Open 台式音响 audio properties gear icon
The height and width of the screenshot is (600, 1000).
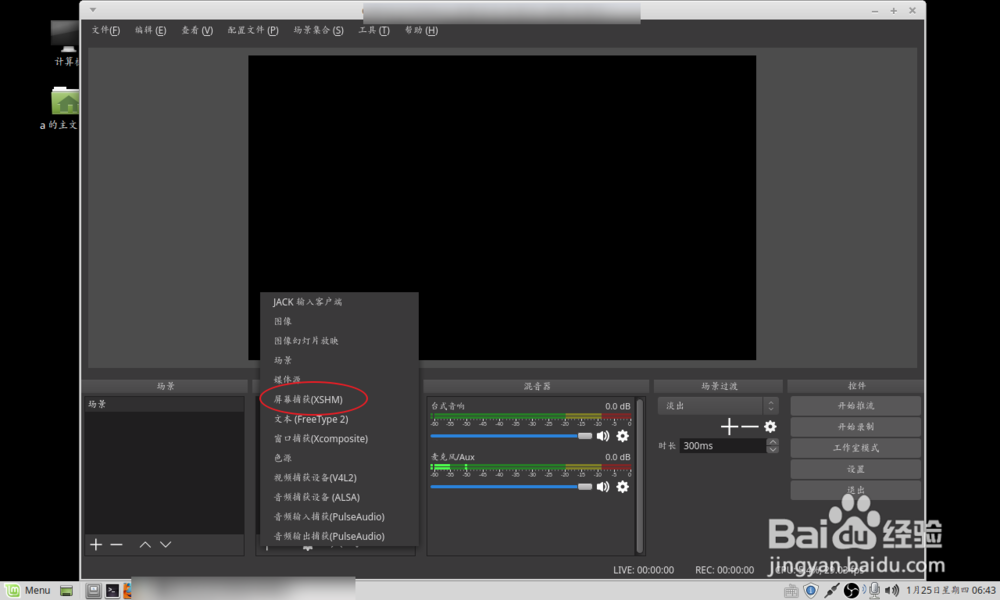tap(623, 436)
